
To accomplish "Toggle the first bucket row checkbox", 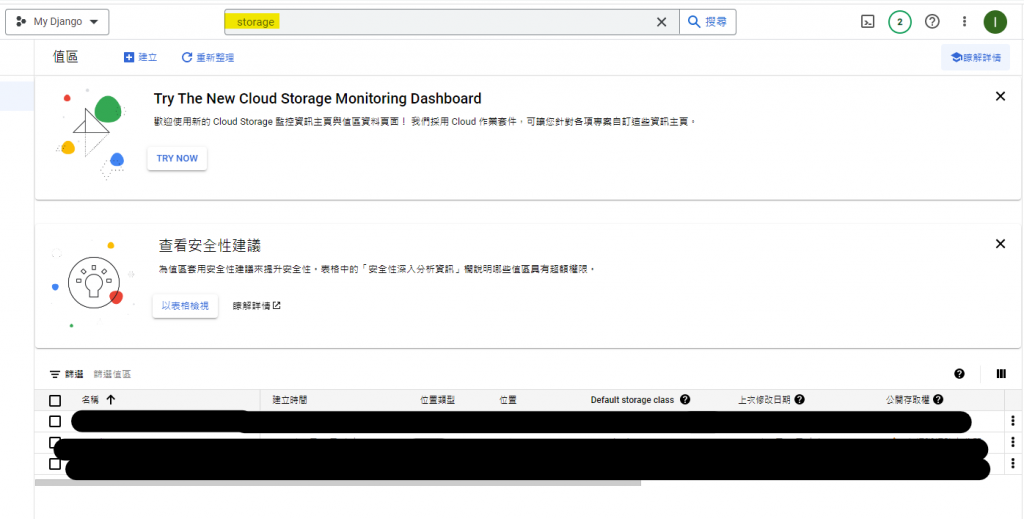I will pyautogui.click(x=55, y=421).
